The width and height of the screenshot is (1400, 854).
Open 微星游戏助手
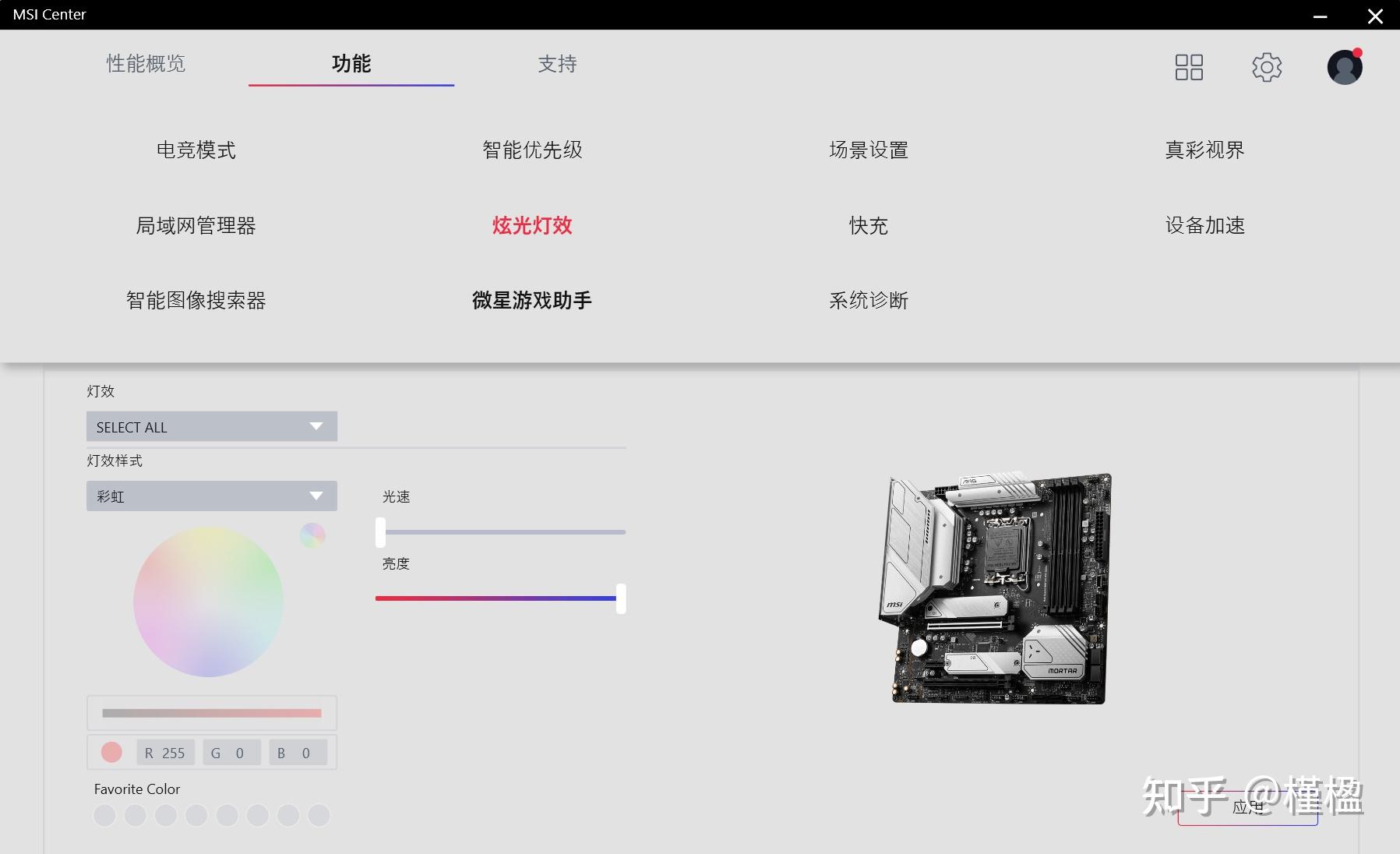(x=532, y=300)
